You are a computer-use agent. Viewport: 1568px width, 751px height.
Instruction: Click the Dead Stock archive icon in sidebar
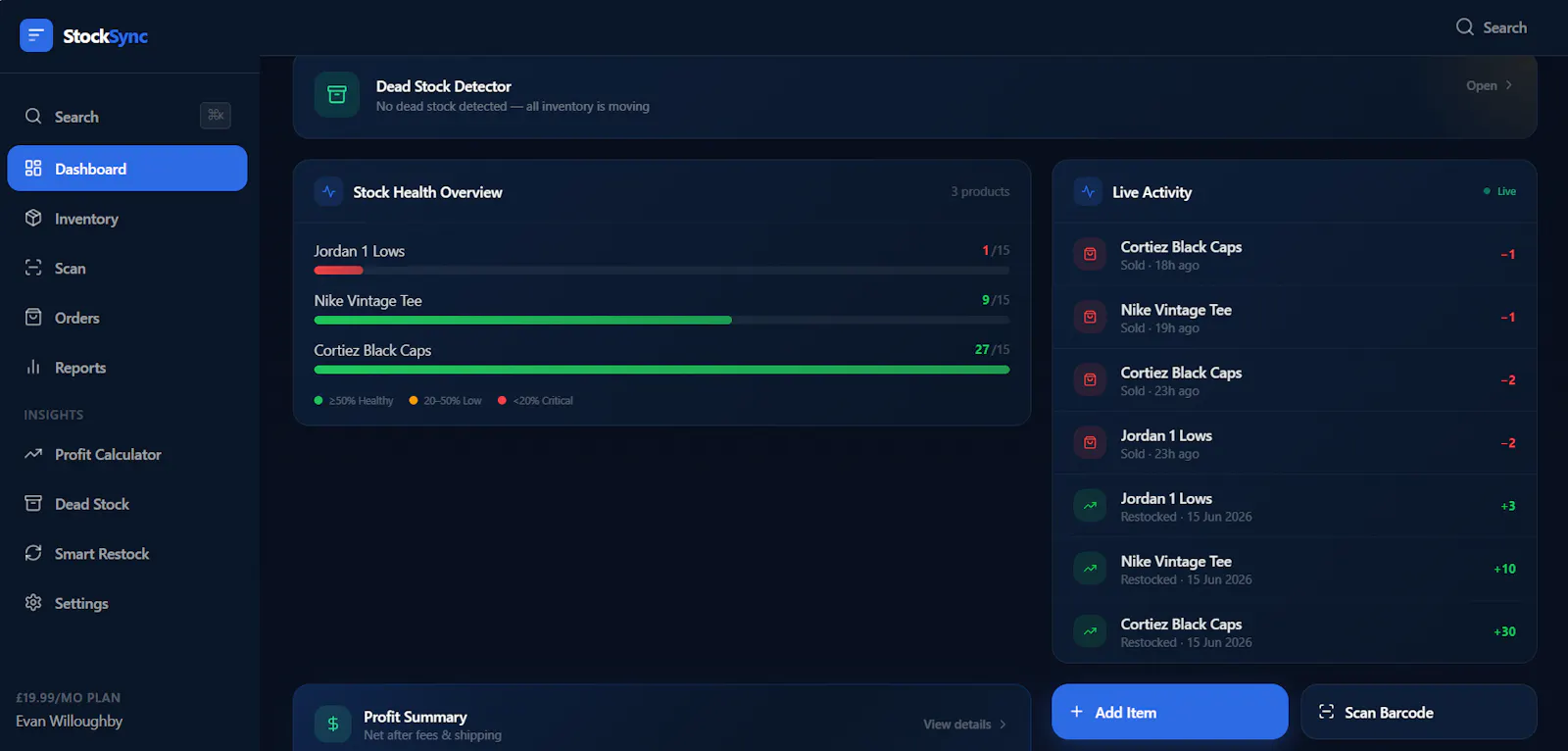(x=33, y=503)
